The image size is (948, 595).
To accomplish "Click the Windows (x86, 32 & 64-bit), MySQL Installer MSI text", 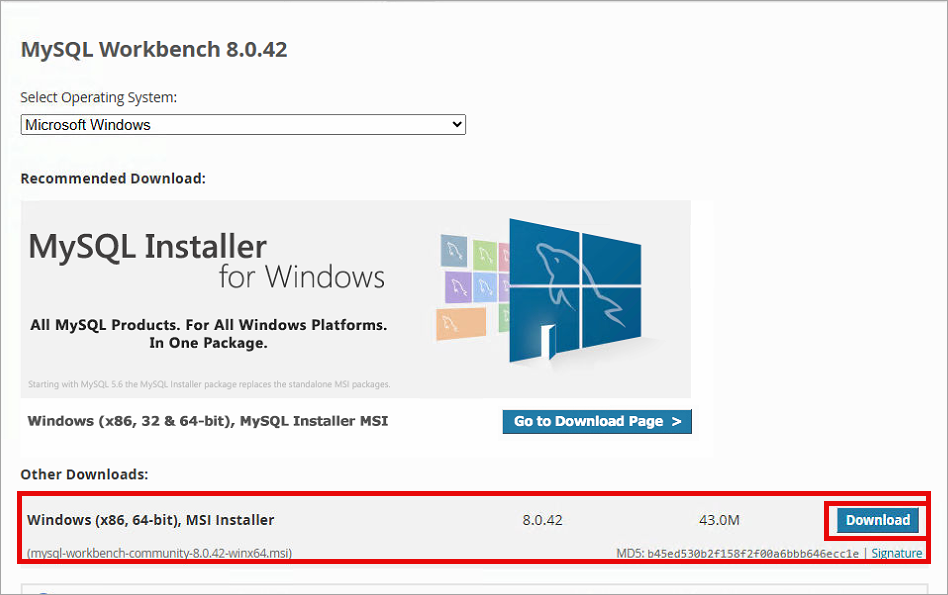I will [x=208, y=421].
